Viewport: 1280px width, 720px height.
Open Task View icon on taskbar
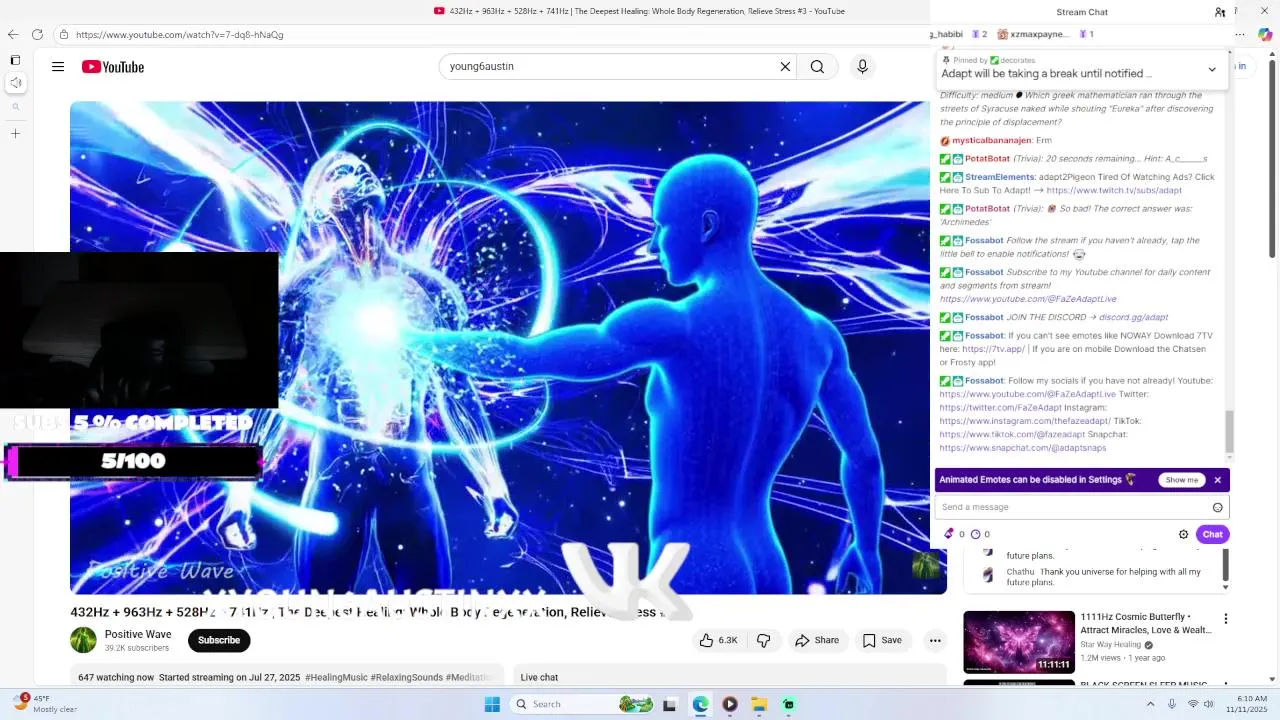(x=670, y=704)
